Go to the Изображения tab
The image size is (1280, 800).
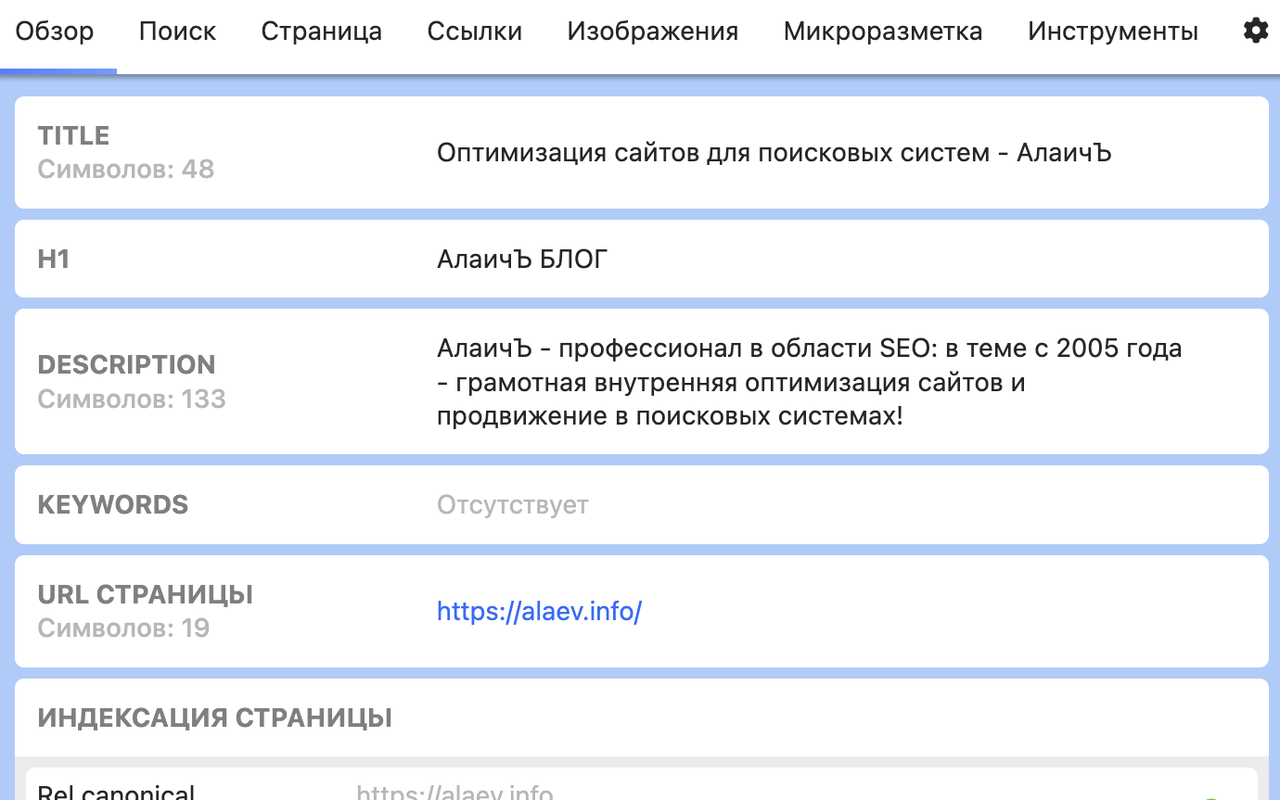(x=652, y=31)
